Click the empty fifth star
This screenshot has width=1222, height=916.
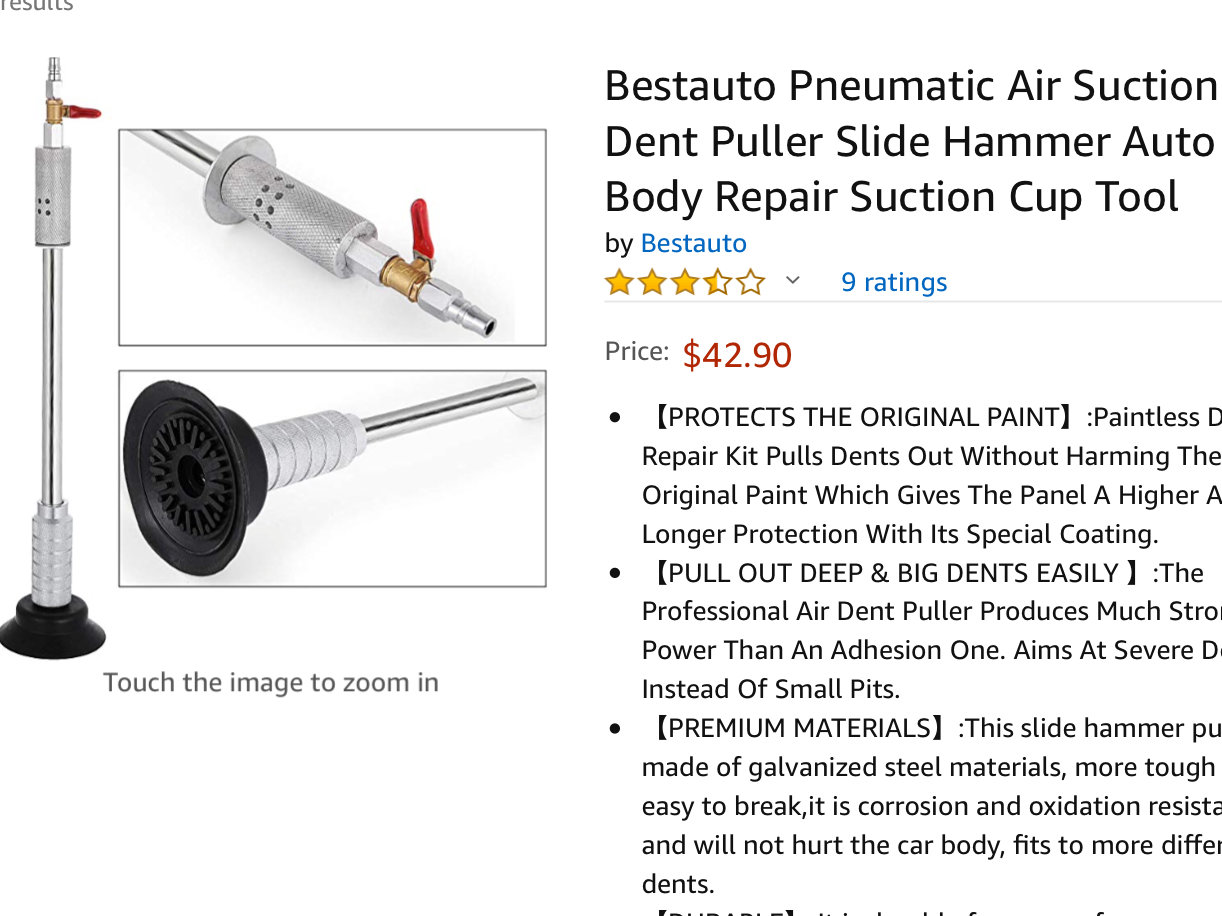point(750,282)
